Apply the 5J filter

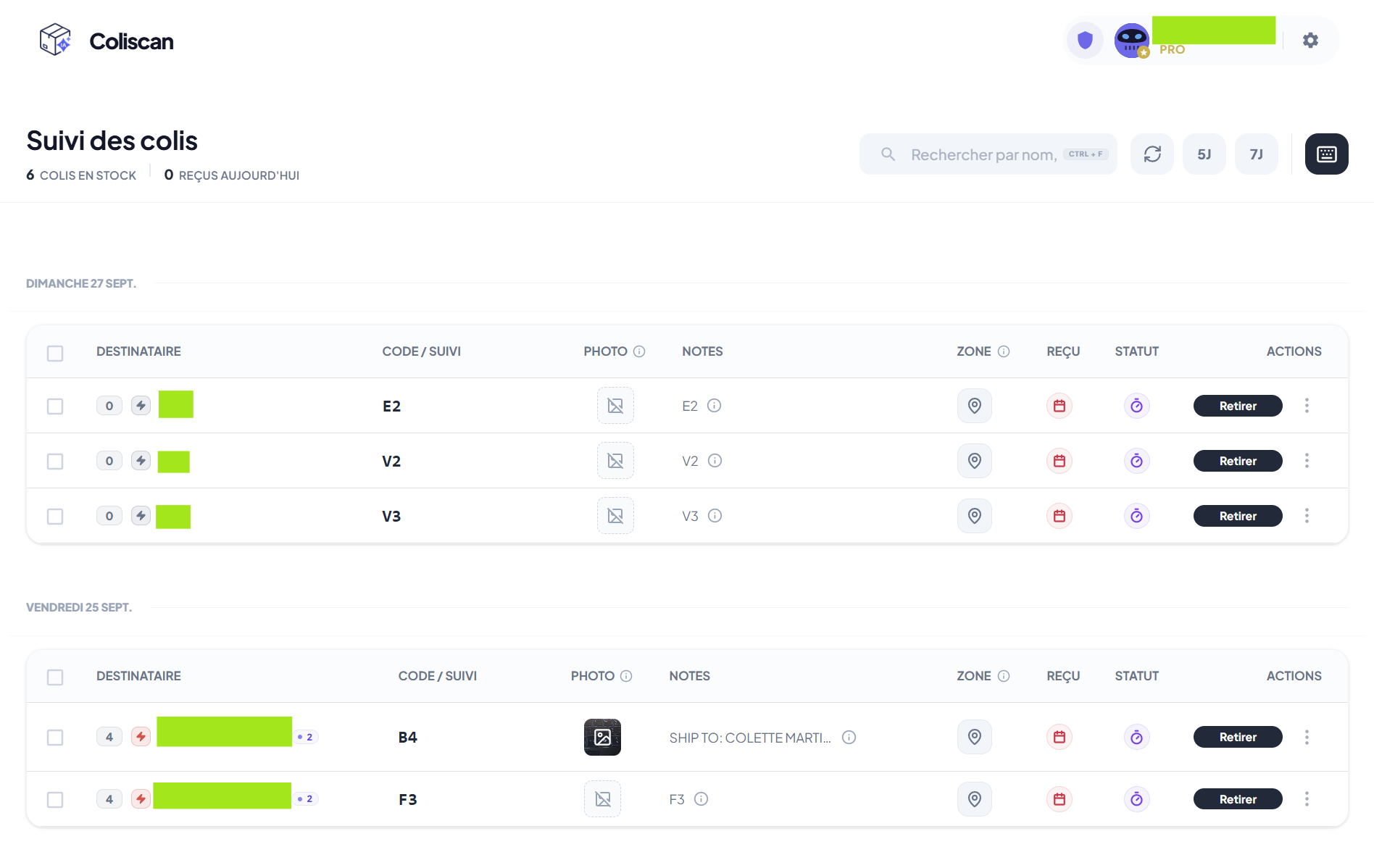point(1204,154)
